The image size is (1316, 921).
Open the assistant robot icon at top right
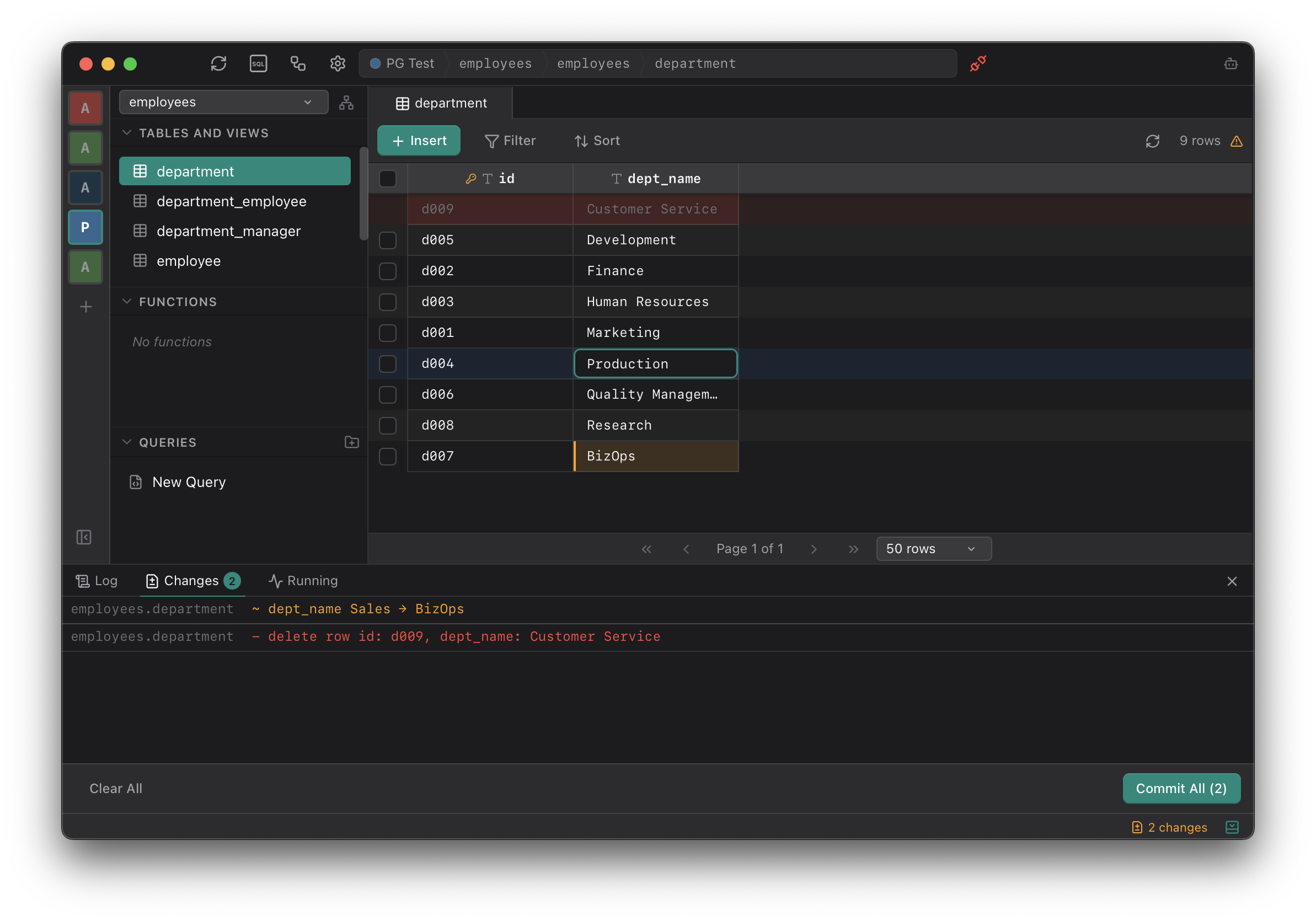point(1231,63)
